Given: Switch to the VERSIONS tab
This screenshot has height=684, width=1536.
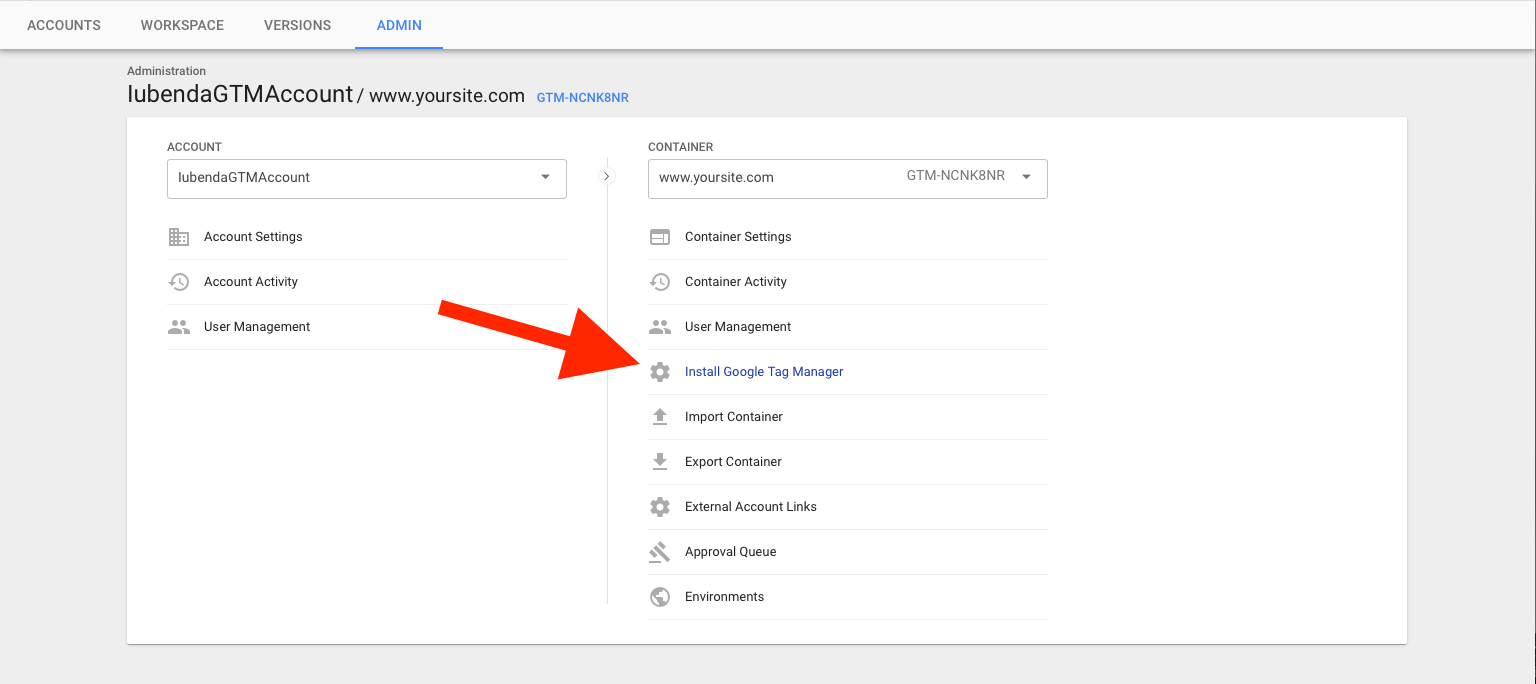Looking at the screenshot, I should tap(297, 24).
